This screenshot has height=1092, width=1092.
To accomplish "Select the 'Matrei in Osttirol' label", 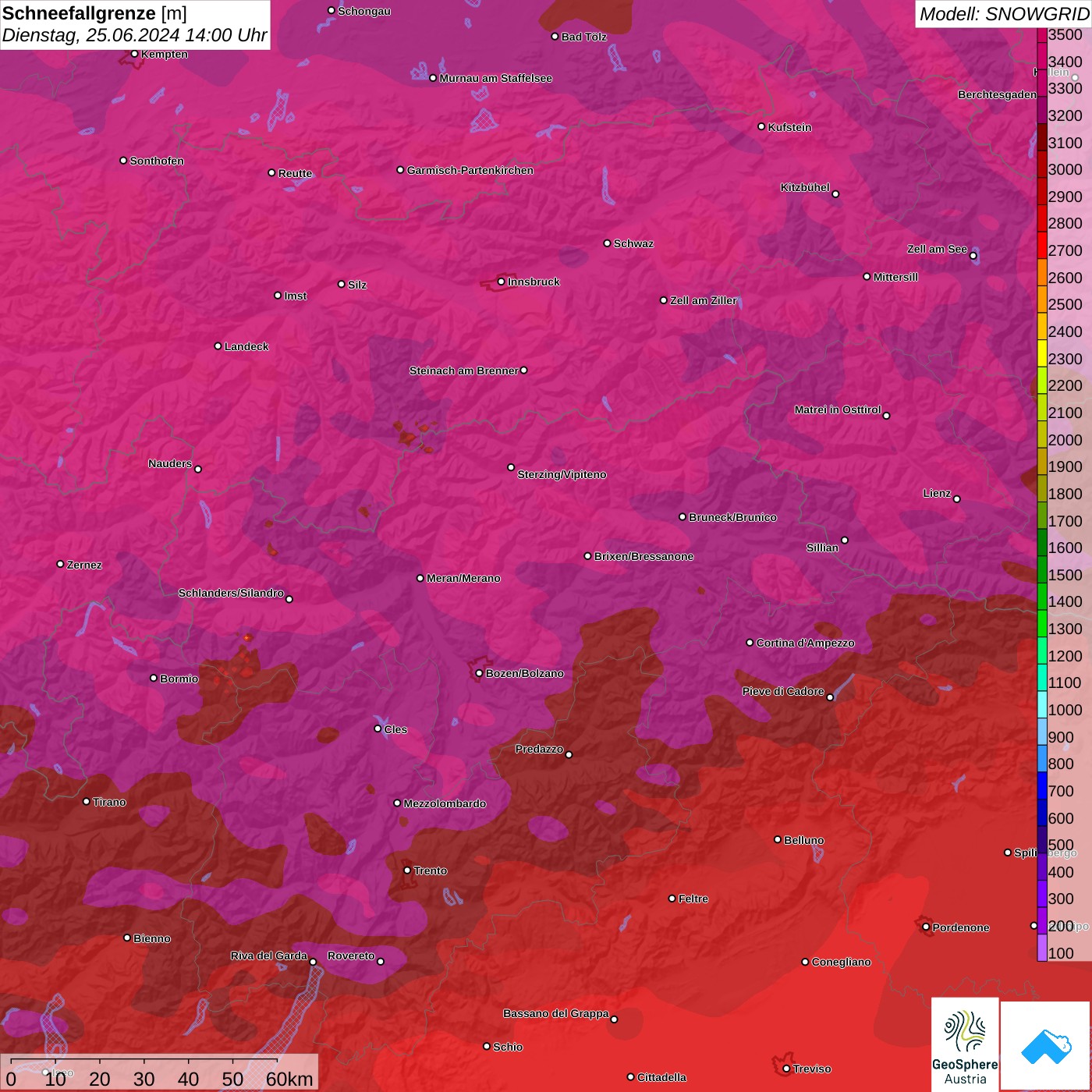I will 838,409.
